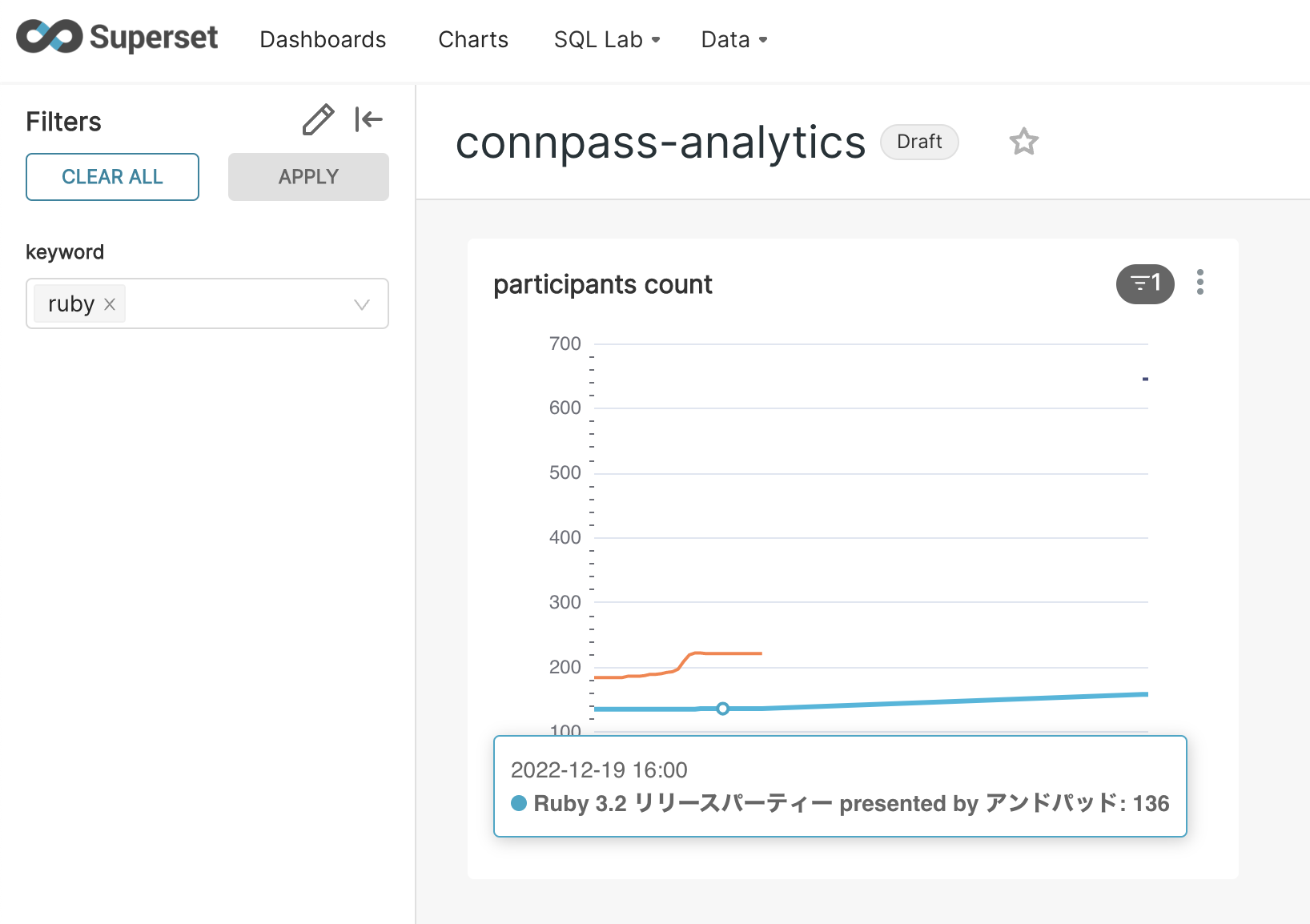This screenshot has width=1310, height=924.
Task: Open the Data dropdown menu
Action: pyautogui.click(x=733, y=39)
